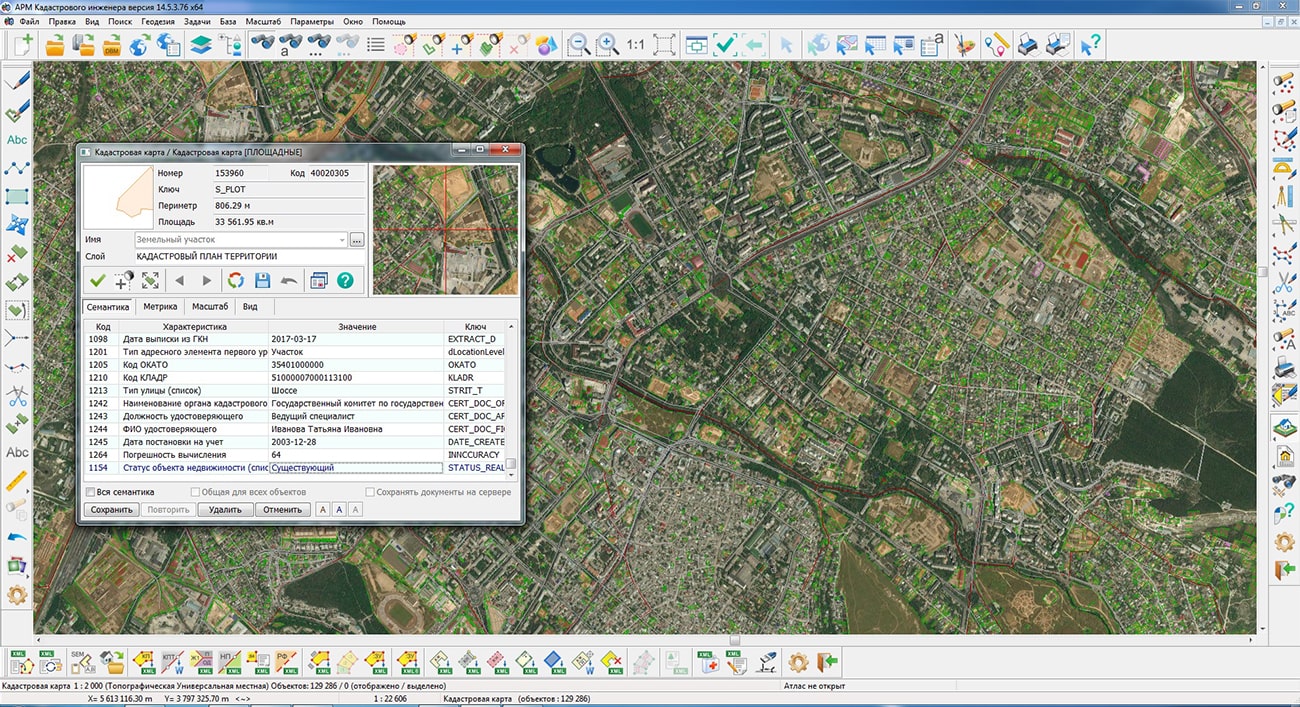The image size is (1300, 707).
Task: Click the teal help question mark in dialog
Action: 345,281
